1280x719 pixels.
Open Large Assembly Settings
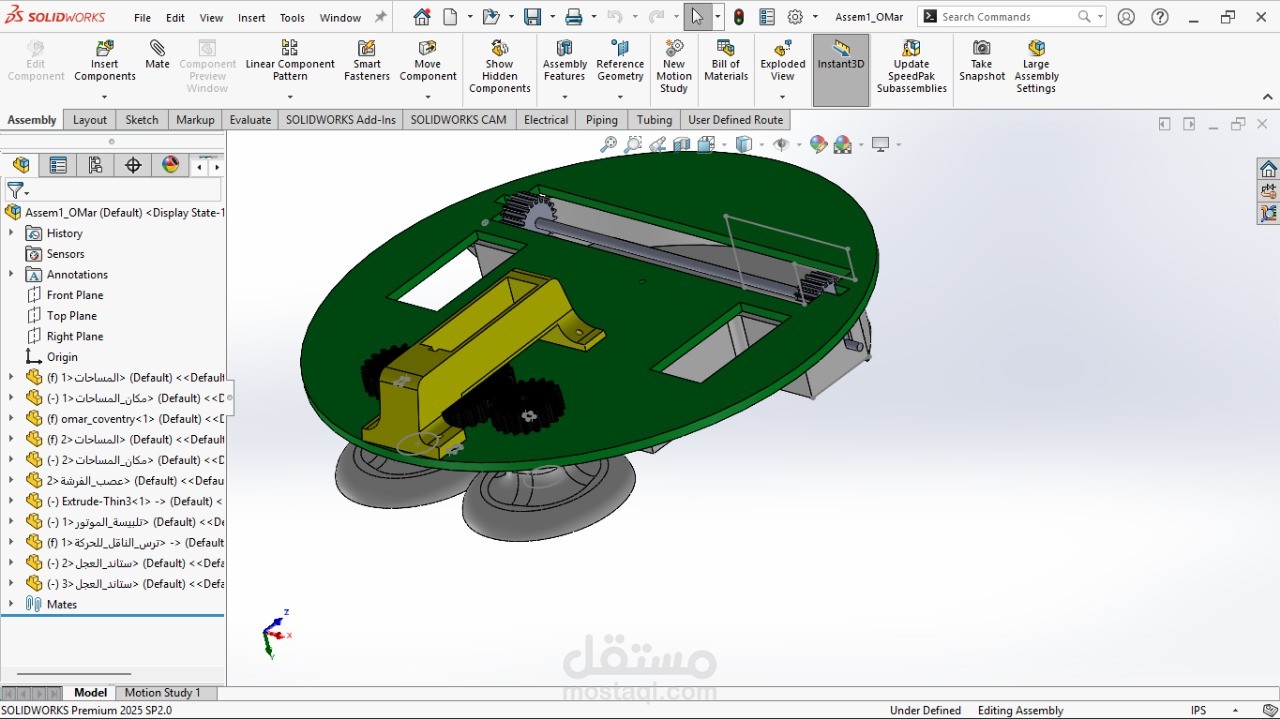point(1036,67)
